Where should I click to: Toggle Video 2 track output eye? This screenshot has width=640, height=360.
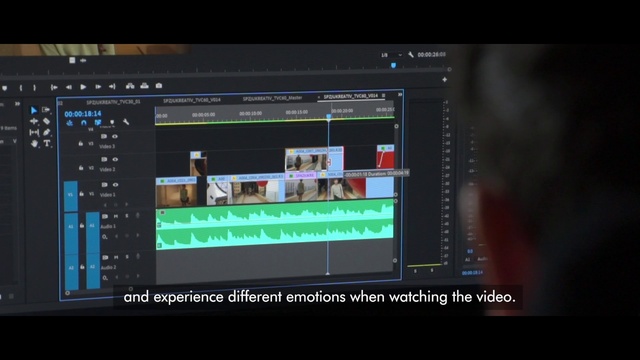click(115, 159)
